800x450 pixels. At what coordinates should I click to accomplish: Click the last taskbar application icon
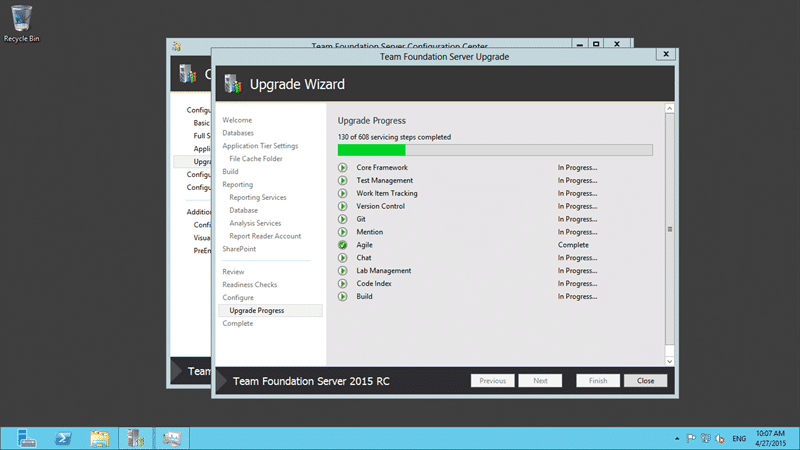click(x=172, y=438)
